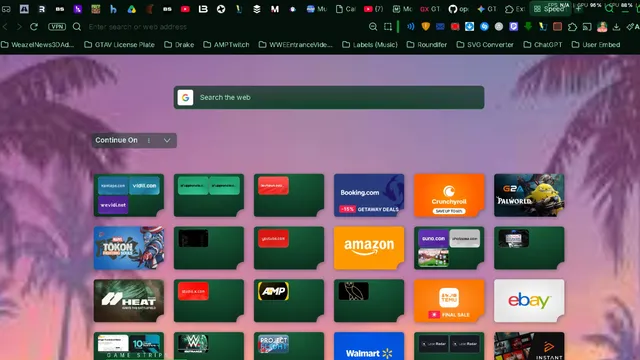The width and height of the screenshot is (640, 360).
Task: Open the snapshot capture tool
Action: pyautogui.click(x=388, y=27)
